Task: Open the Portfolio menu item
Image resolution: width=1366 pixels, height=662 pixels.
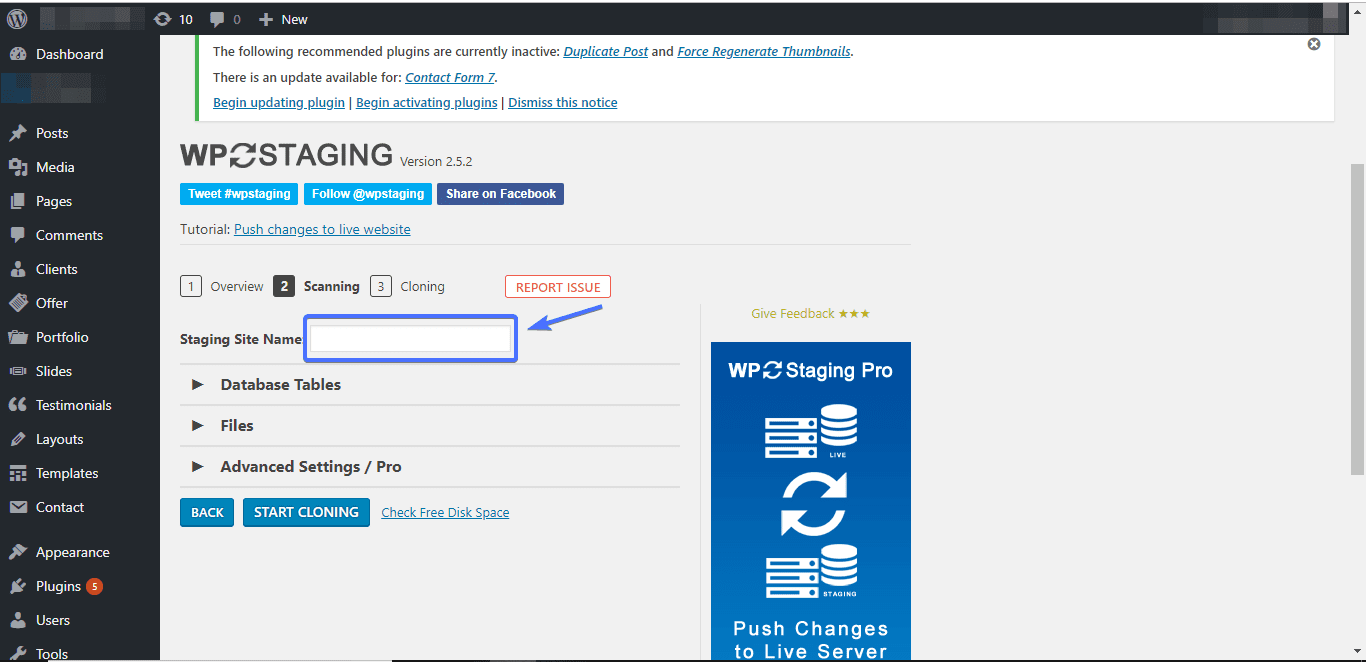Action: (80, 337)
